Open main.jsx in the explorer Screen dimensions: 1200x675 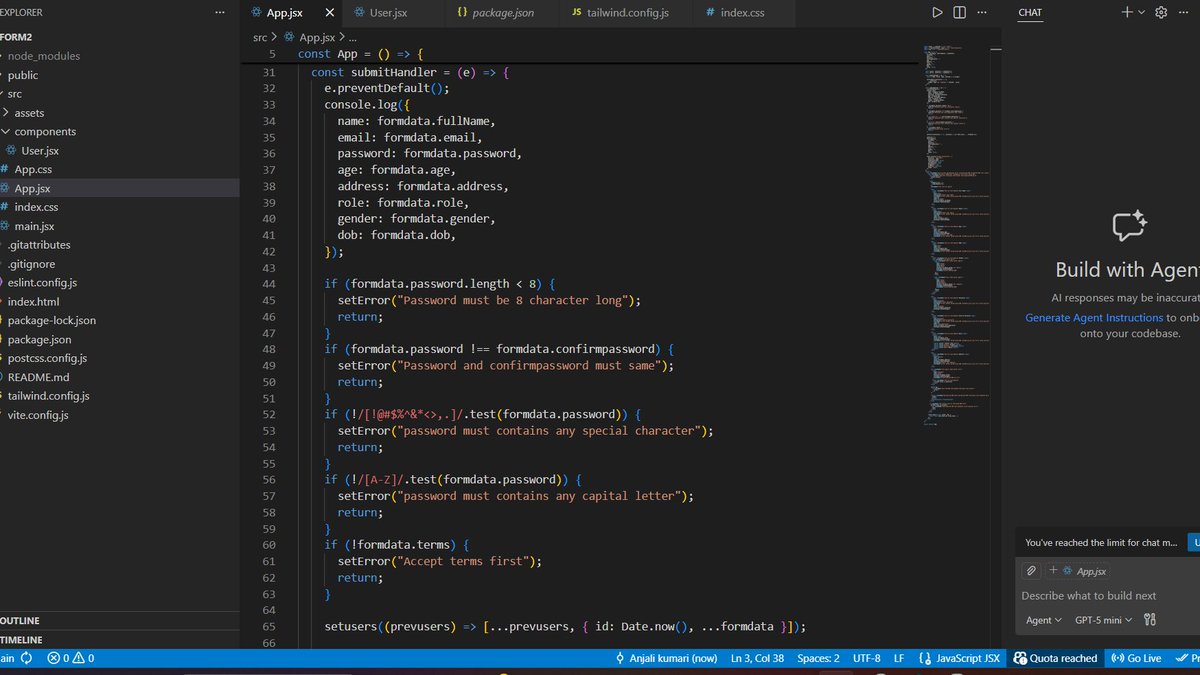point(34,226)
